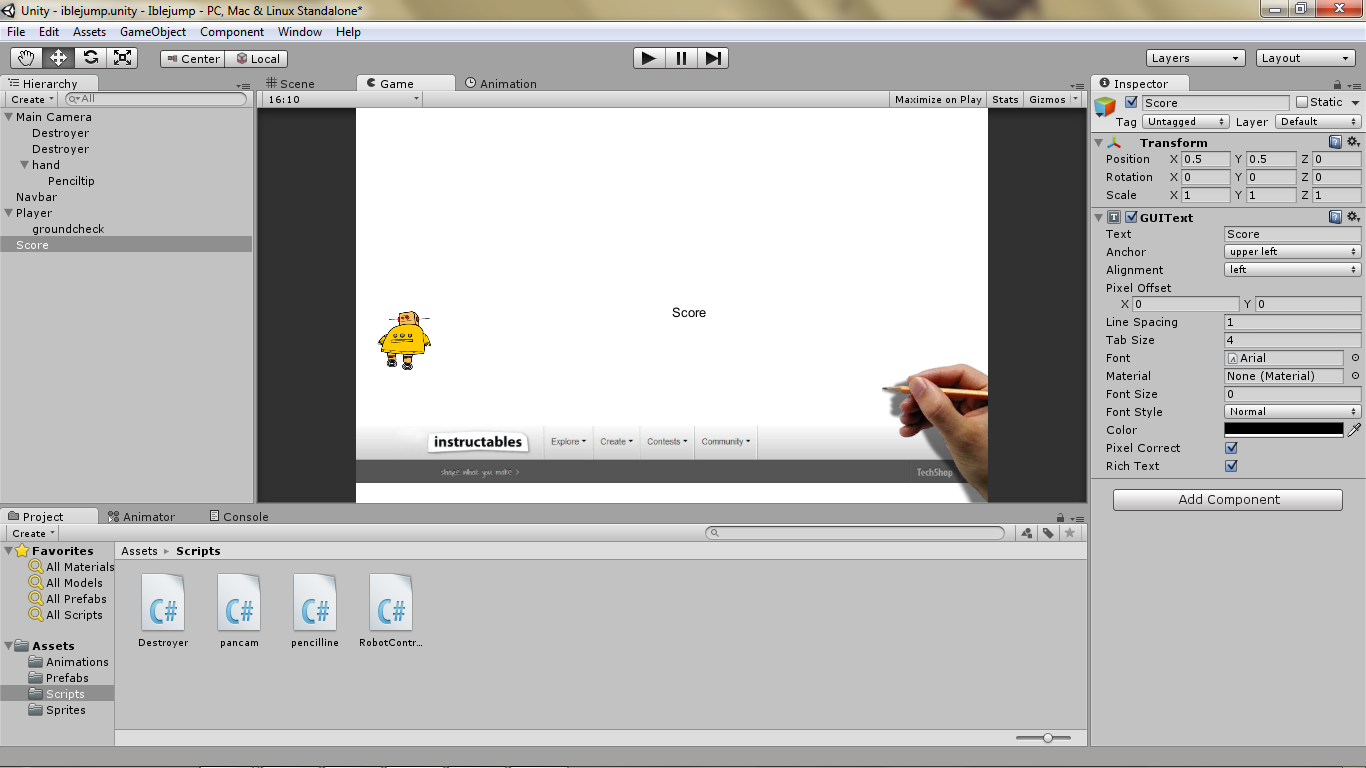Open the Component menu
The image size is (1366, 768).
(232, 32)
